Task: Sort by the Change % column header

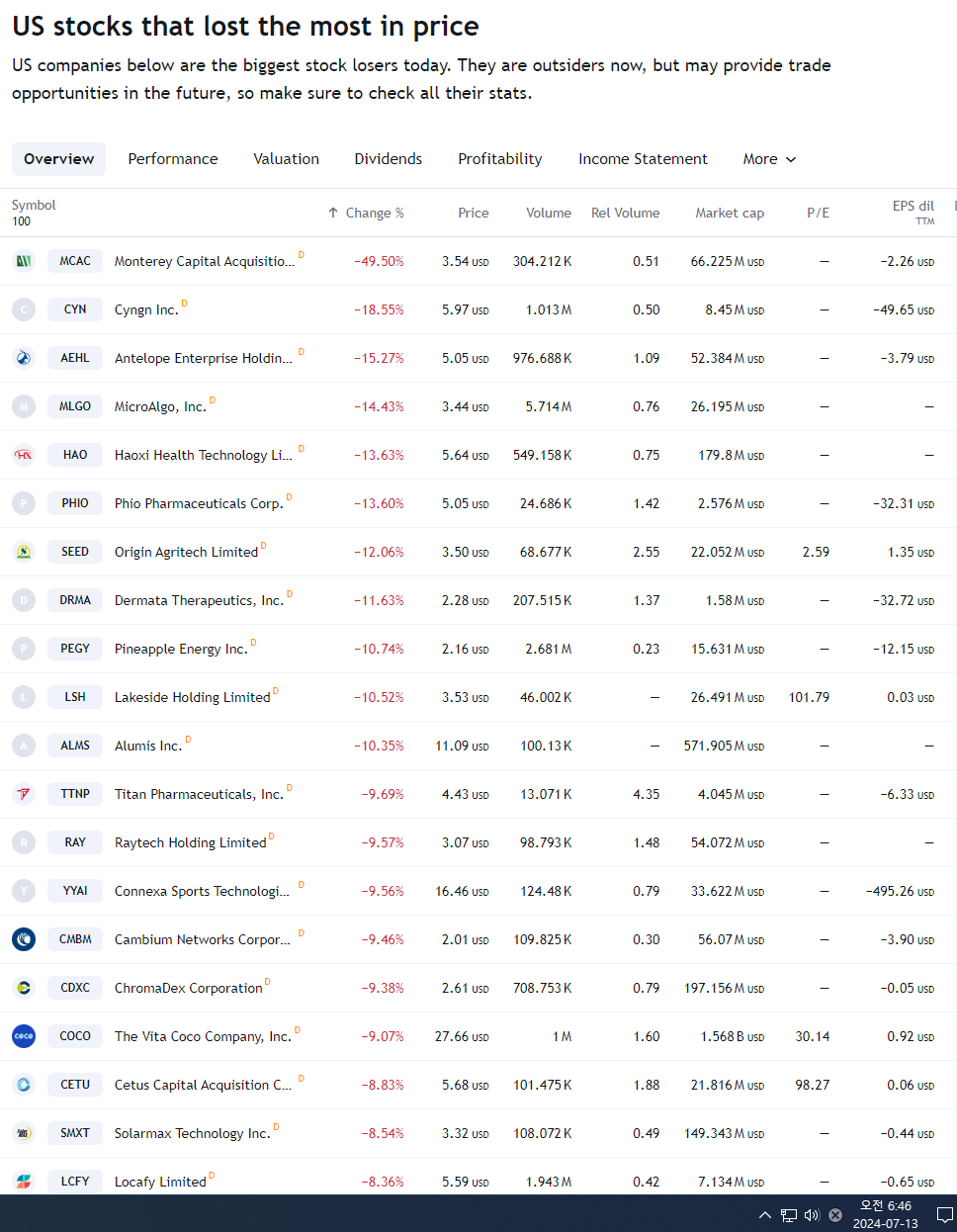Action: coord(366,213)
